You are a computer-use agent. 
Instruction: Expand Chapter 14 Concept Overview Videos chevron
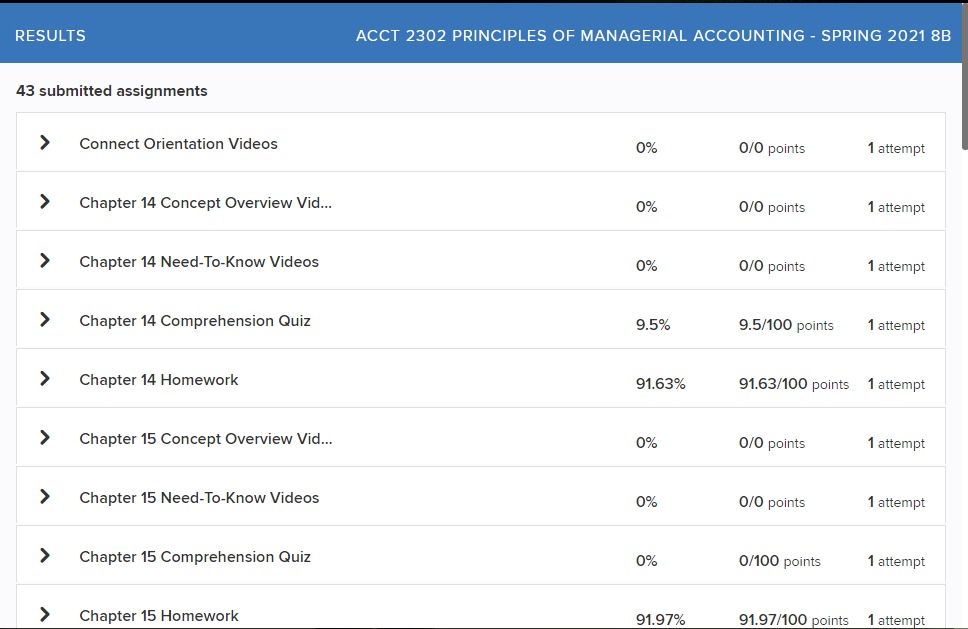45,202
